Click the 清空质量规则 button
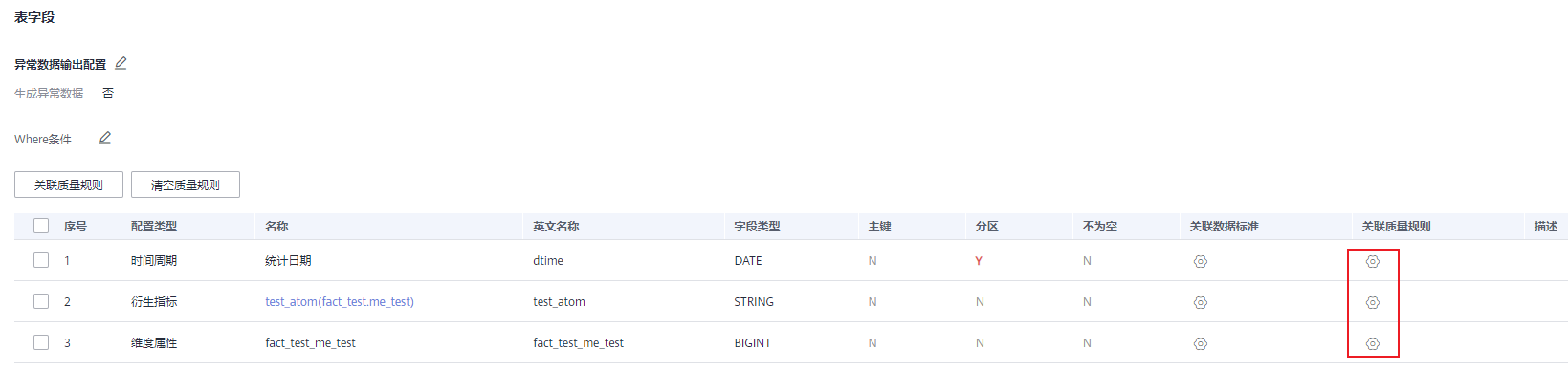The image size is (1568, 372). (x=186, y=185)
